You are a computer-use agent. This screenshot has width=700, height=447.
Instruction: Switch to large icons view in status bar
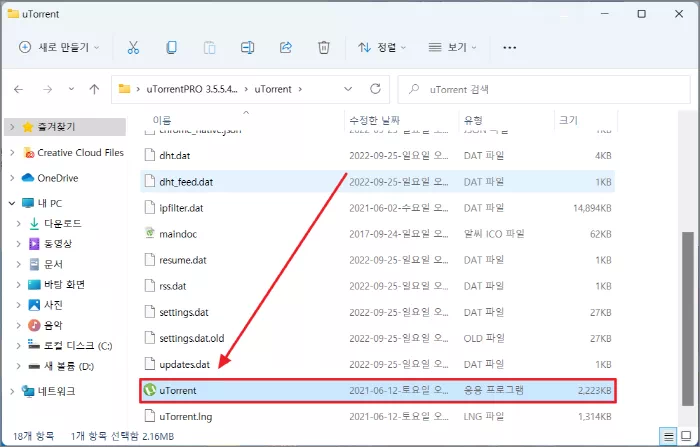[x=686, y=436]
